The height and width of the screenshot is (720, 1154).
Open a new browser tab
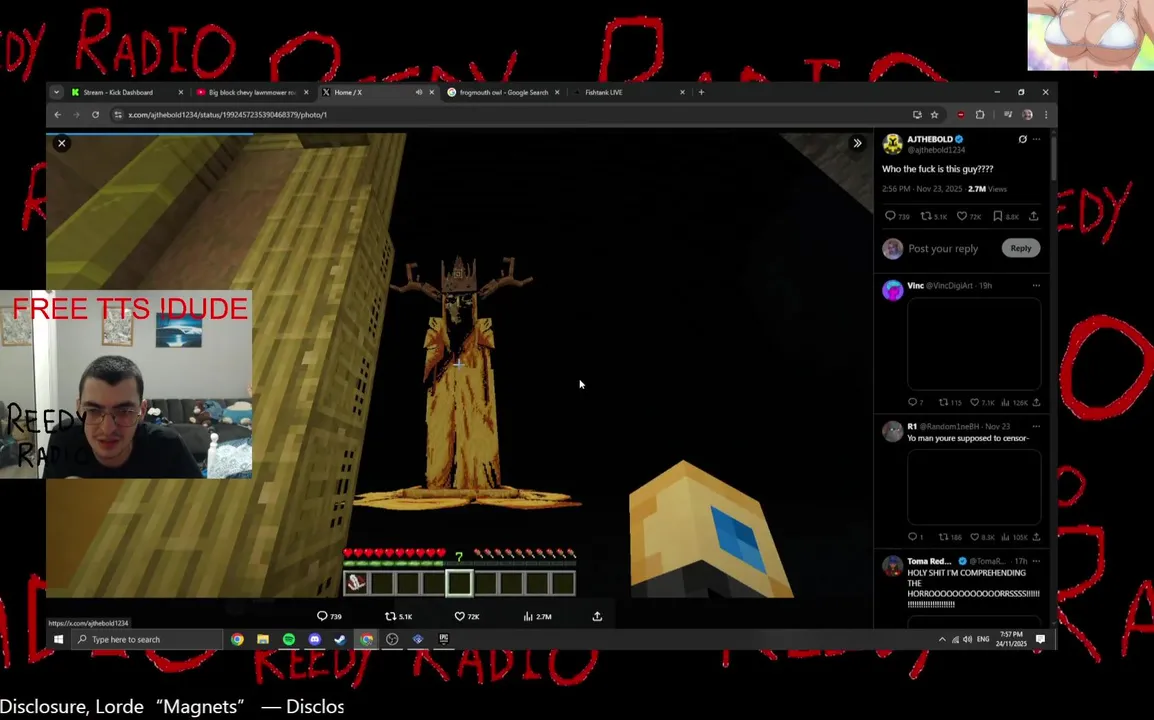[701, 93]
